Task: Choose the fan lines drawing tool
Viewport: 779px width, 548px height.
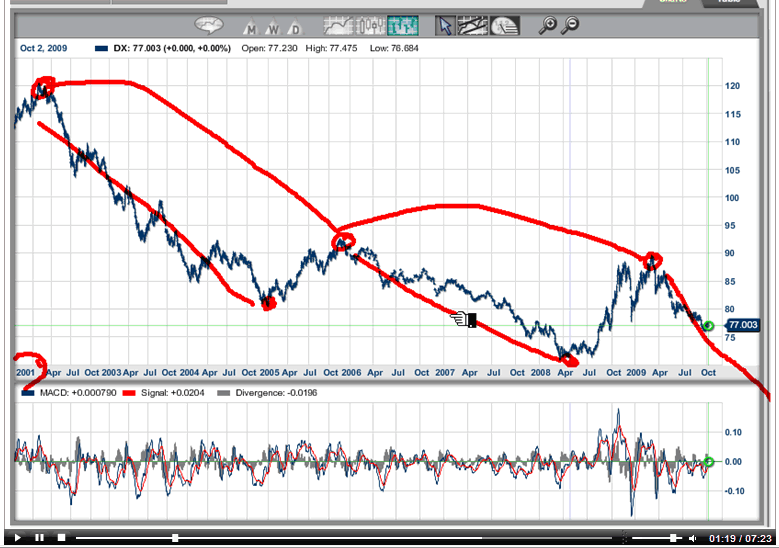Action: click(505, 26)
